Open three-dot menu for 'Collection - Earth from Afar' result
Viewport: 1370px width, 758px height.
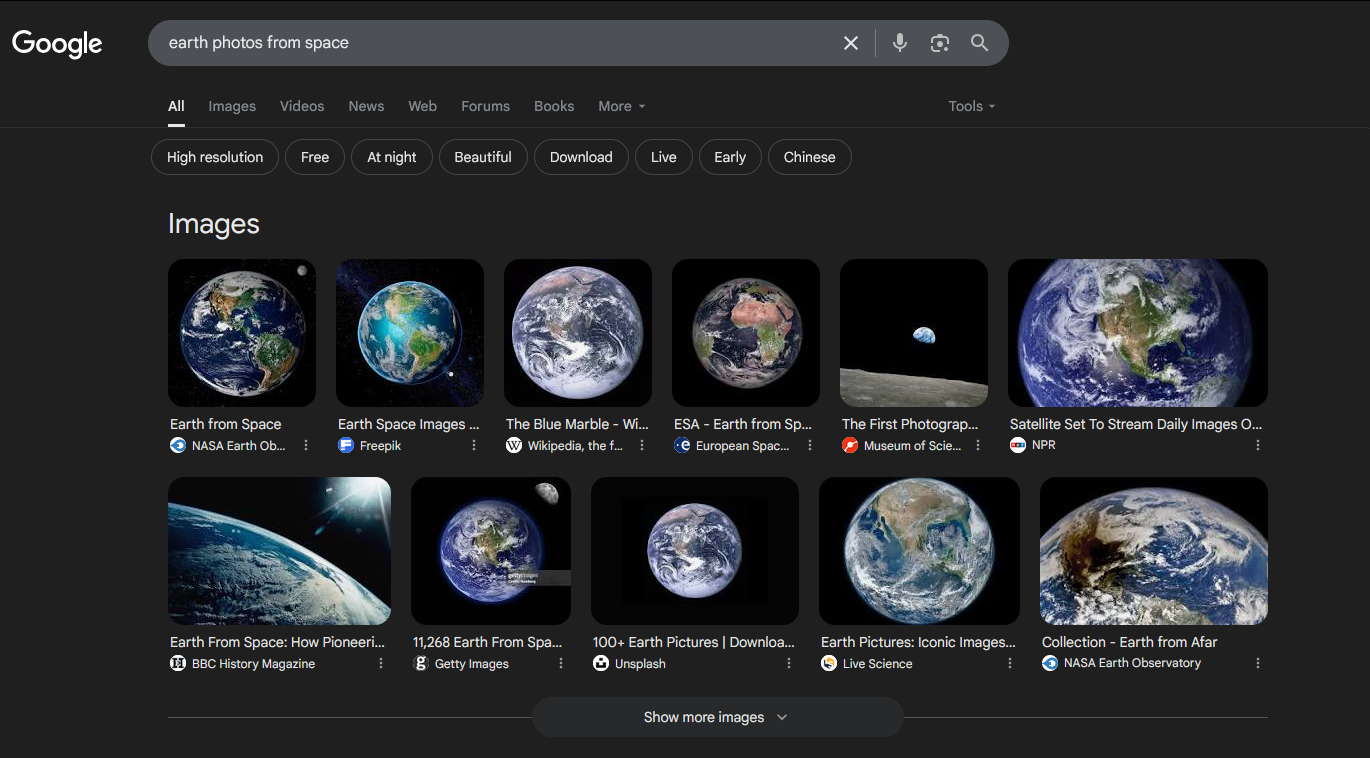click(1258, 664)
